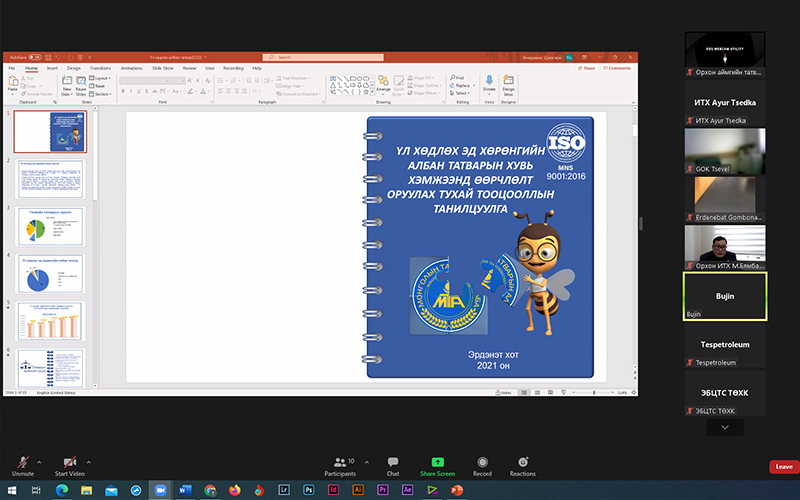
Task: Expand video options arrow beside Start Video
Action: coord(88,462)
